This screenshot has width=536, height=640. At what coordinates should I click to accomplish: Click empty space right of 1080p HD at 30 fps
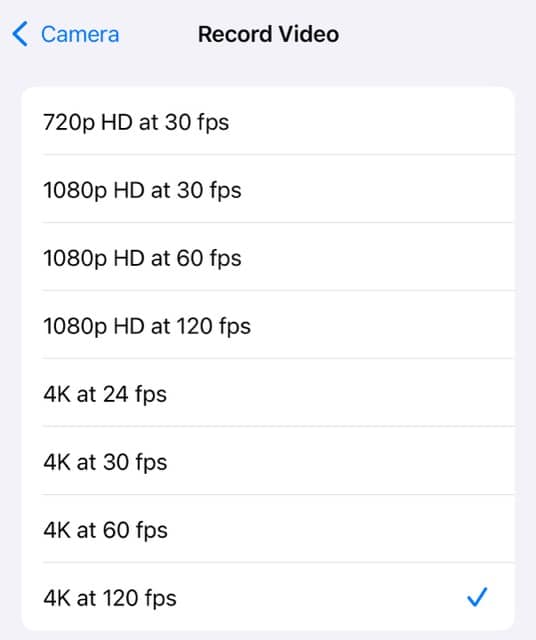point(378,189)
